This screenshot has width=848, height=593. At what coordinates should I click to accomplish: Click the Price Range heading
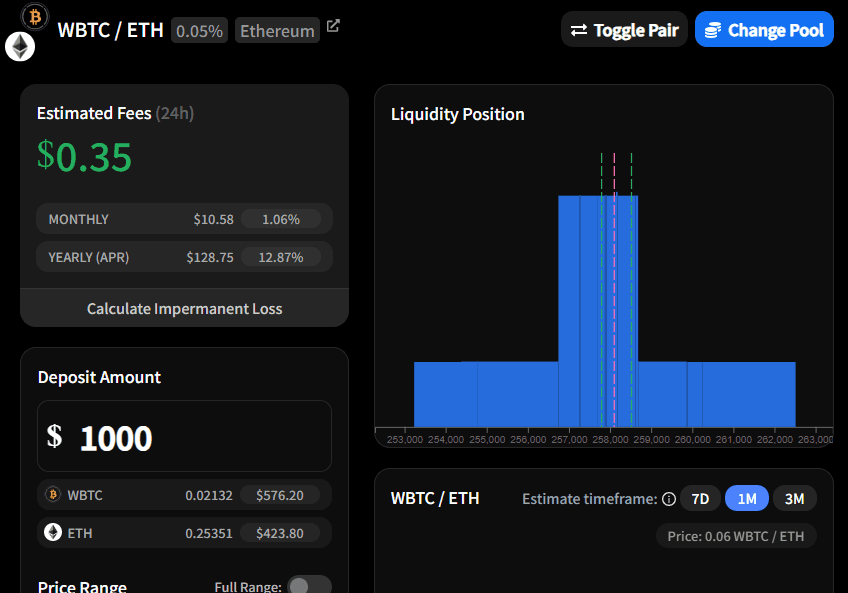82,587
